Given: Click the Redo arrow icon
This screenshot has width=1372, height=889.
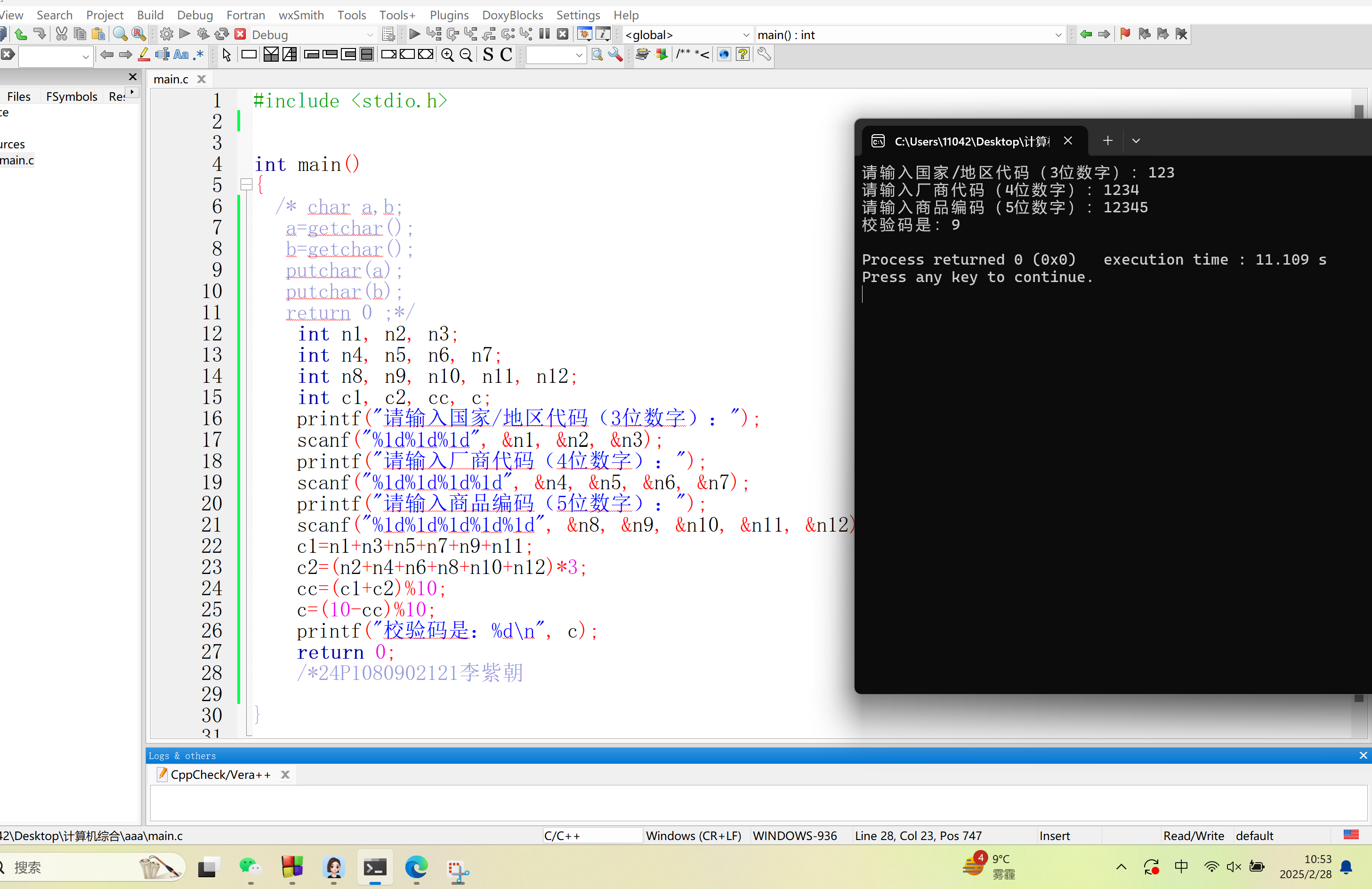Looking at the screenshot, I should tap(39, 34).
